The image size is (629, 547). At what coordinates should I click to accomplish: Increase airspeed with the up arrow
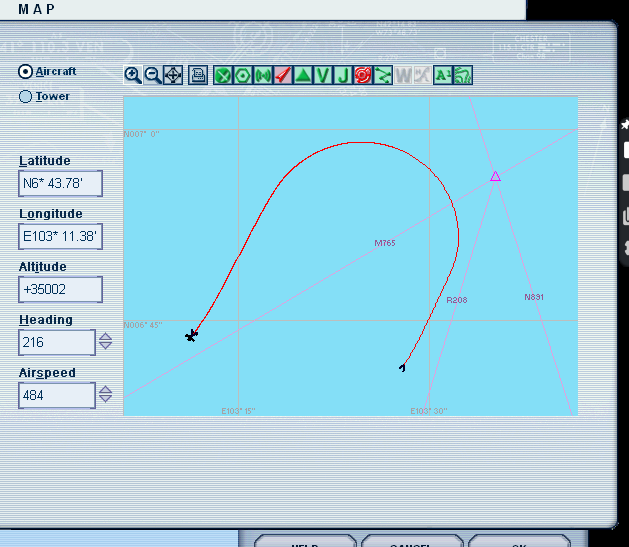[106, 389]
